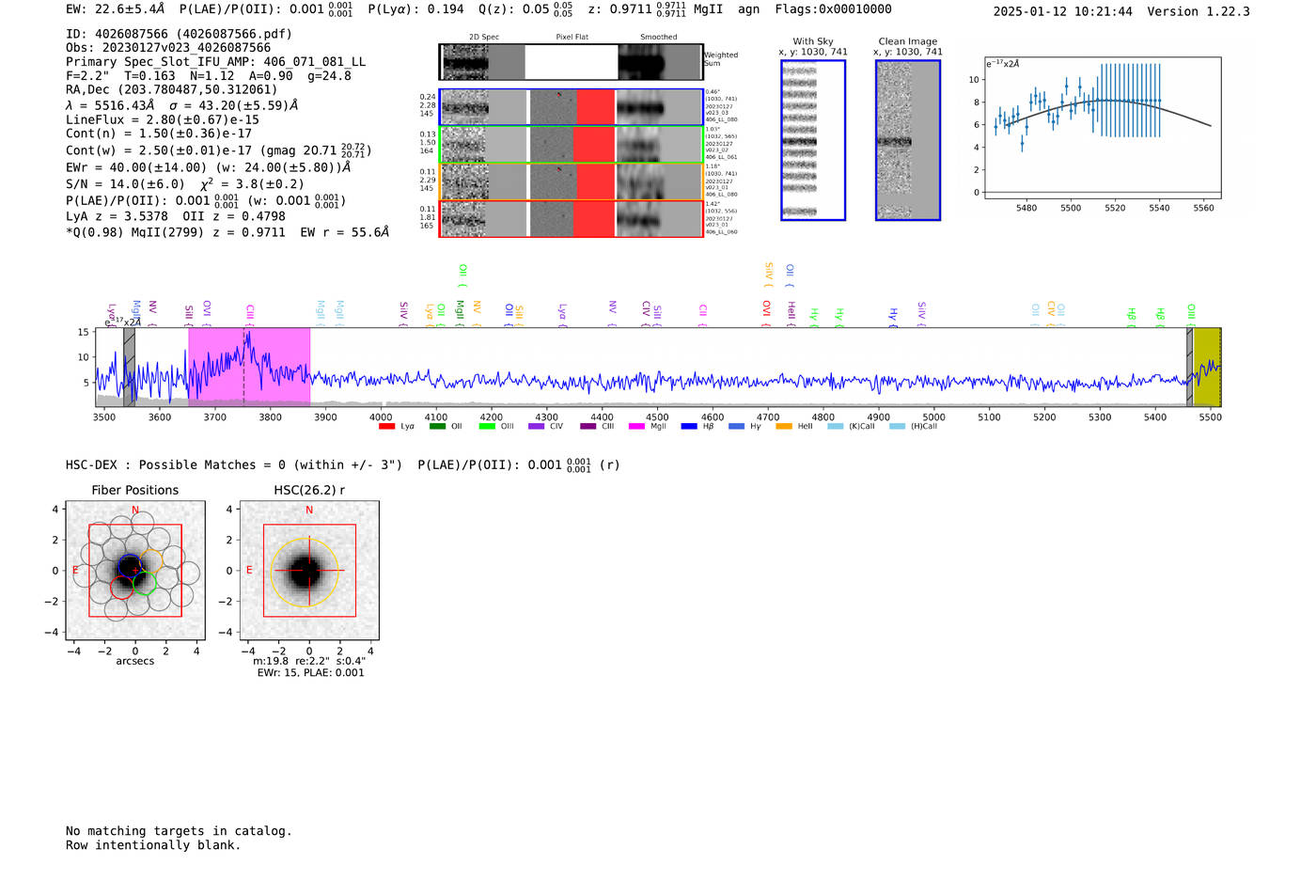Click the 'Cont(n) = 1.50(±0.36)e-17' line
Screen dimensions: 1316x896
tap(159, 134)
